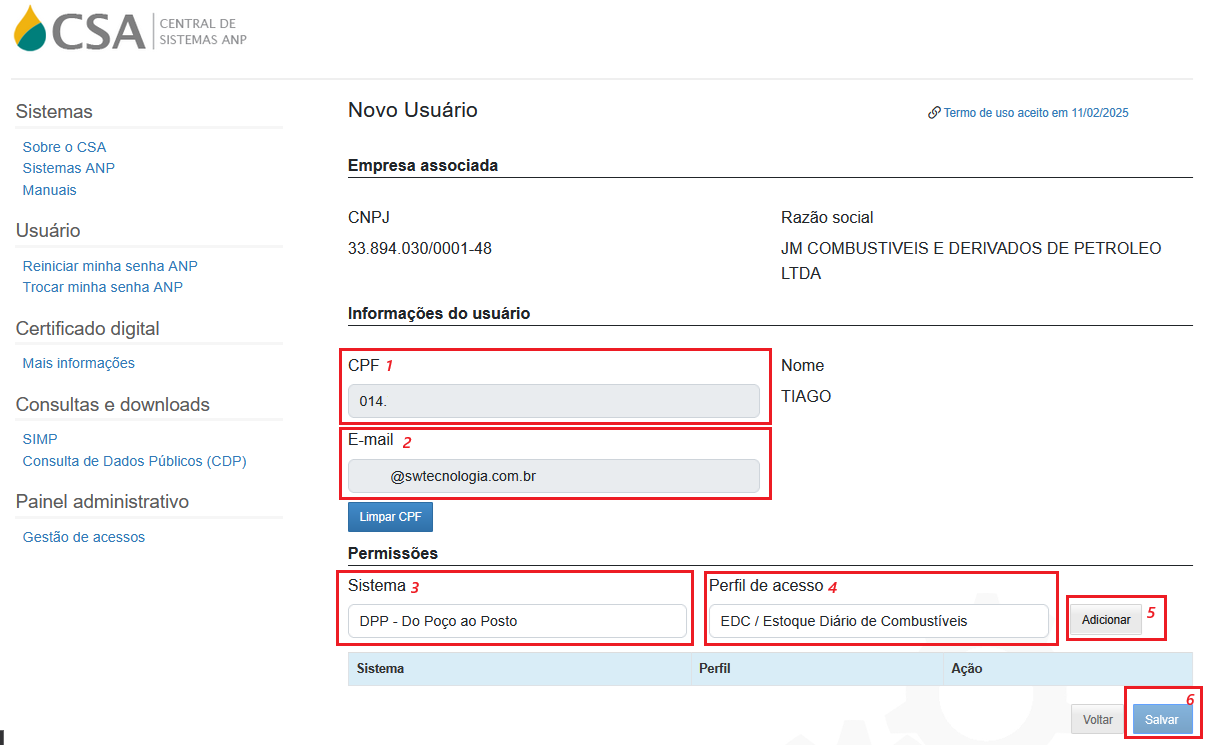1211x745 pixels.
Task: Click the E-mail input field
Action: (x=553, y=477)
